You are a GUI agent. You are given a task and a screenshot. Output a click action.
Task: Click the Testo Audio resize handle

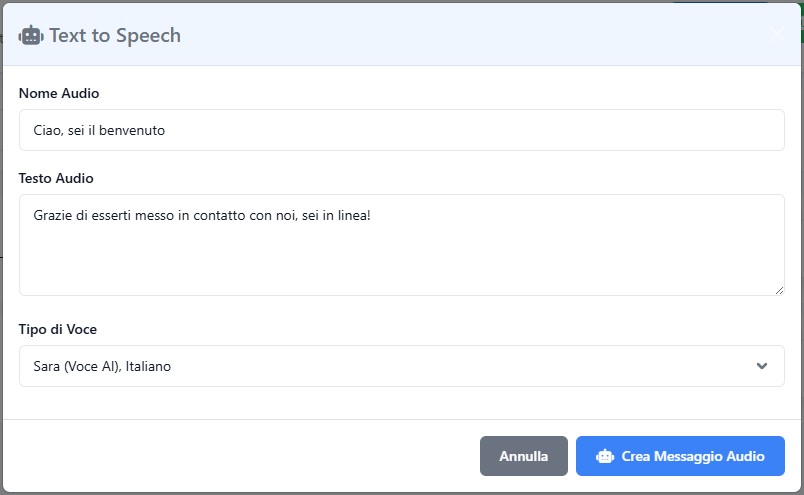pyautogui.click(x=779, y=290)
